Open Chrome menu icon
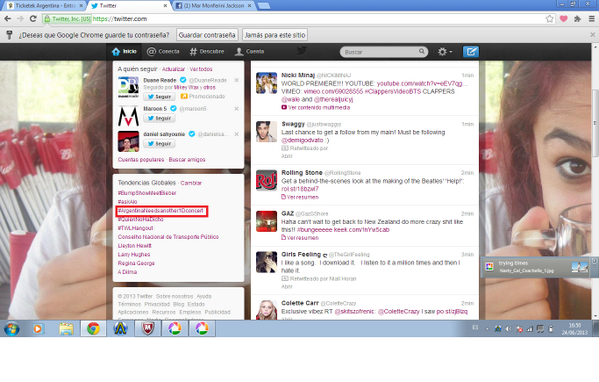This screenshot has height=382, width=599. pyautogui.click(x=592, y=19)
